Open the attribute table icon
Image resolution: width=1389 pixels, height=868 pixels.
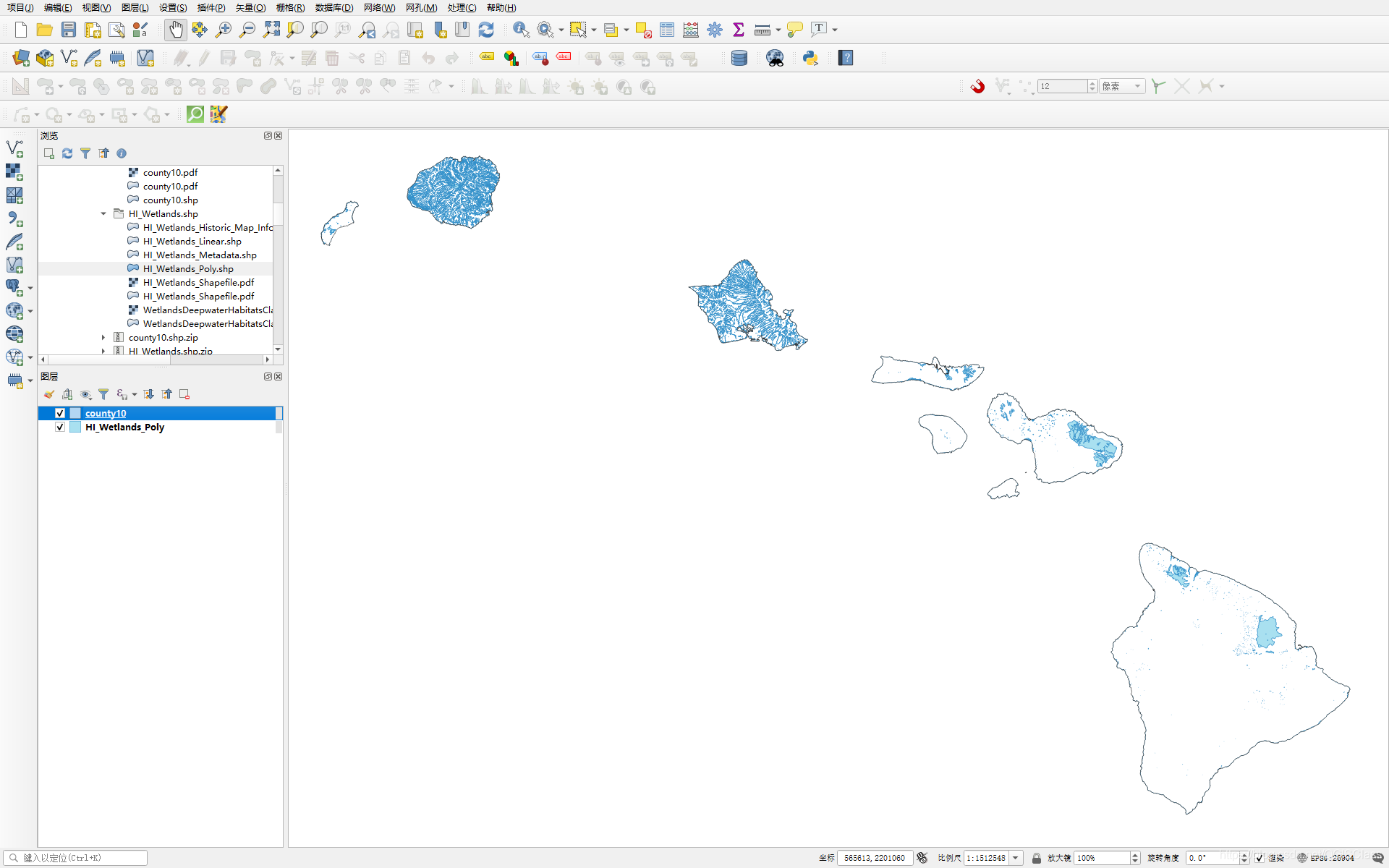point(667,30)
